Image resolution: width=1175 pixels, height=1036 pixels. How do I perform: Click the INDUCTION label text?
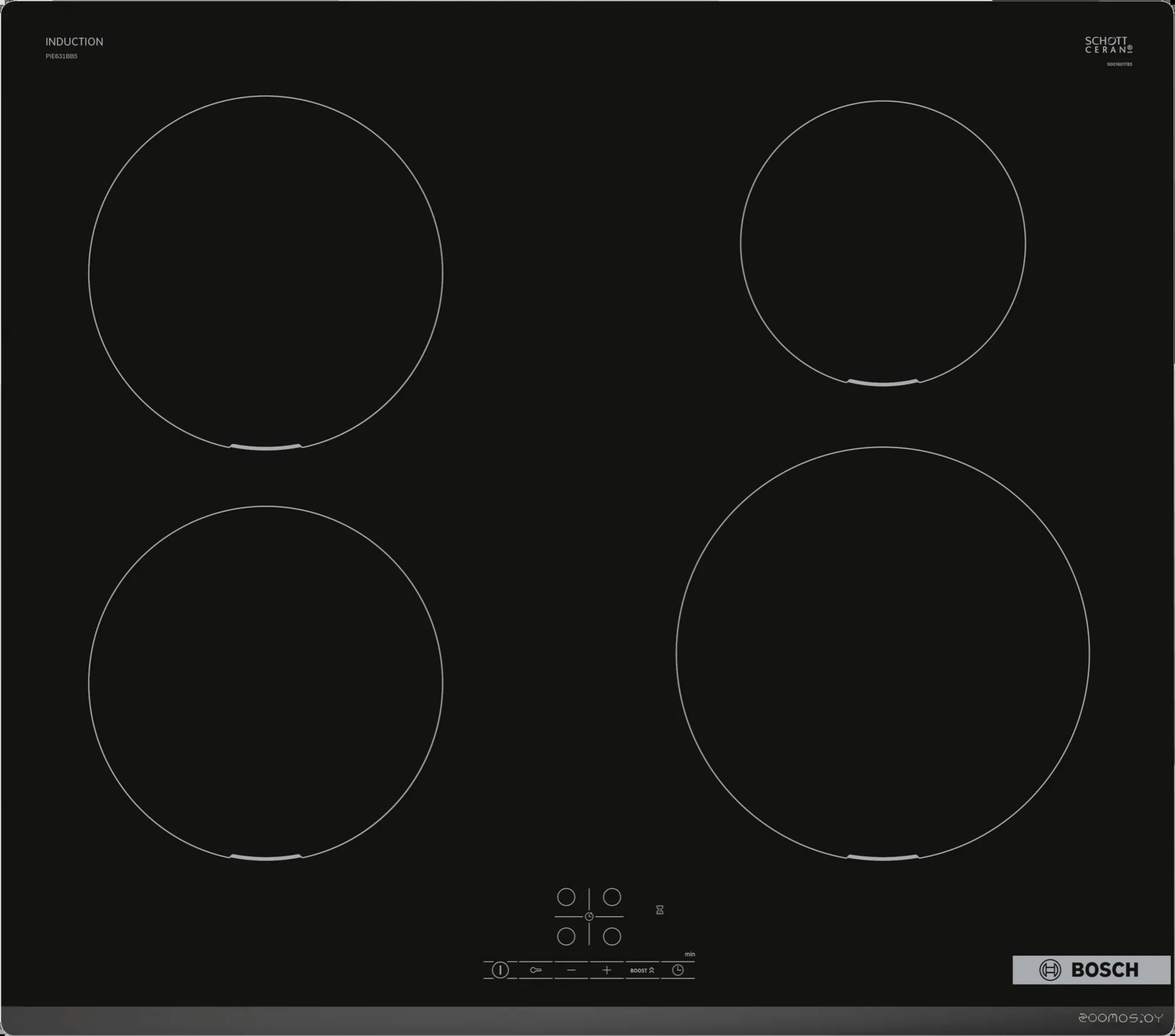[x=74, y=42]
